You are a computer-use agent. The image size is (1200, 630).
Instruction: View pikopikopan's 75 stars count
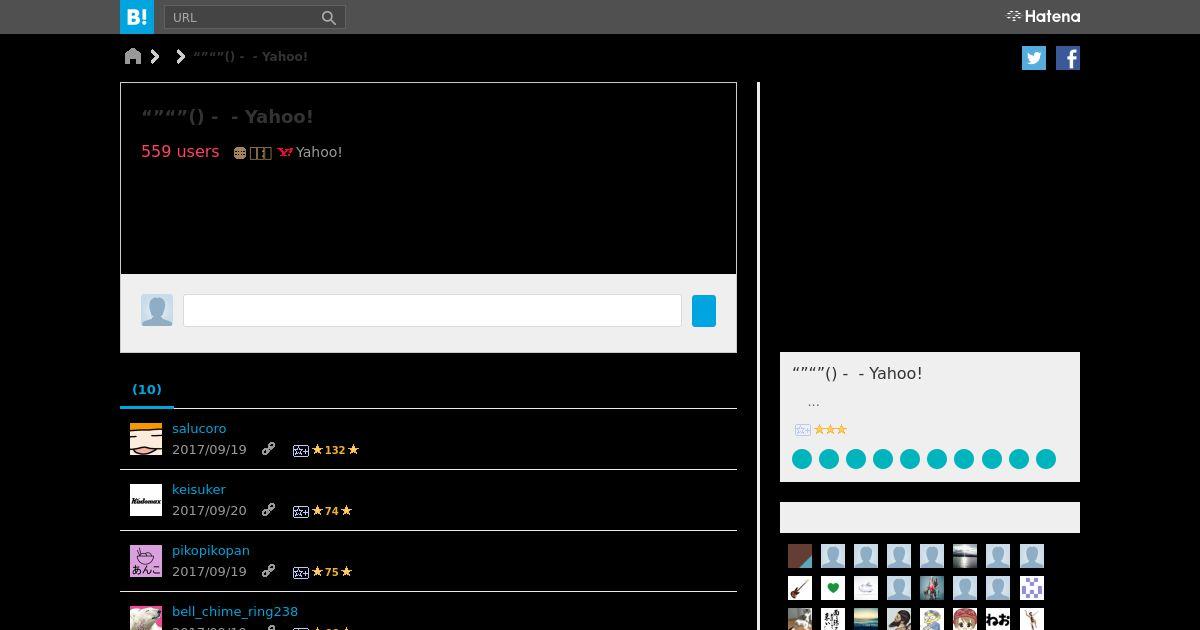(x=332, y=572)
